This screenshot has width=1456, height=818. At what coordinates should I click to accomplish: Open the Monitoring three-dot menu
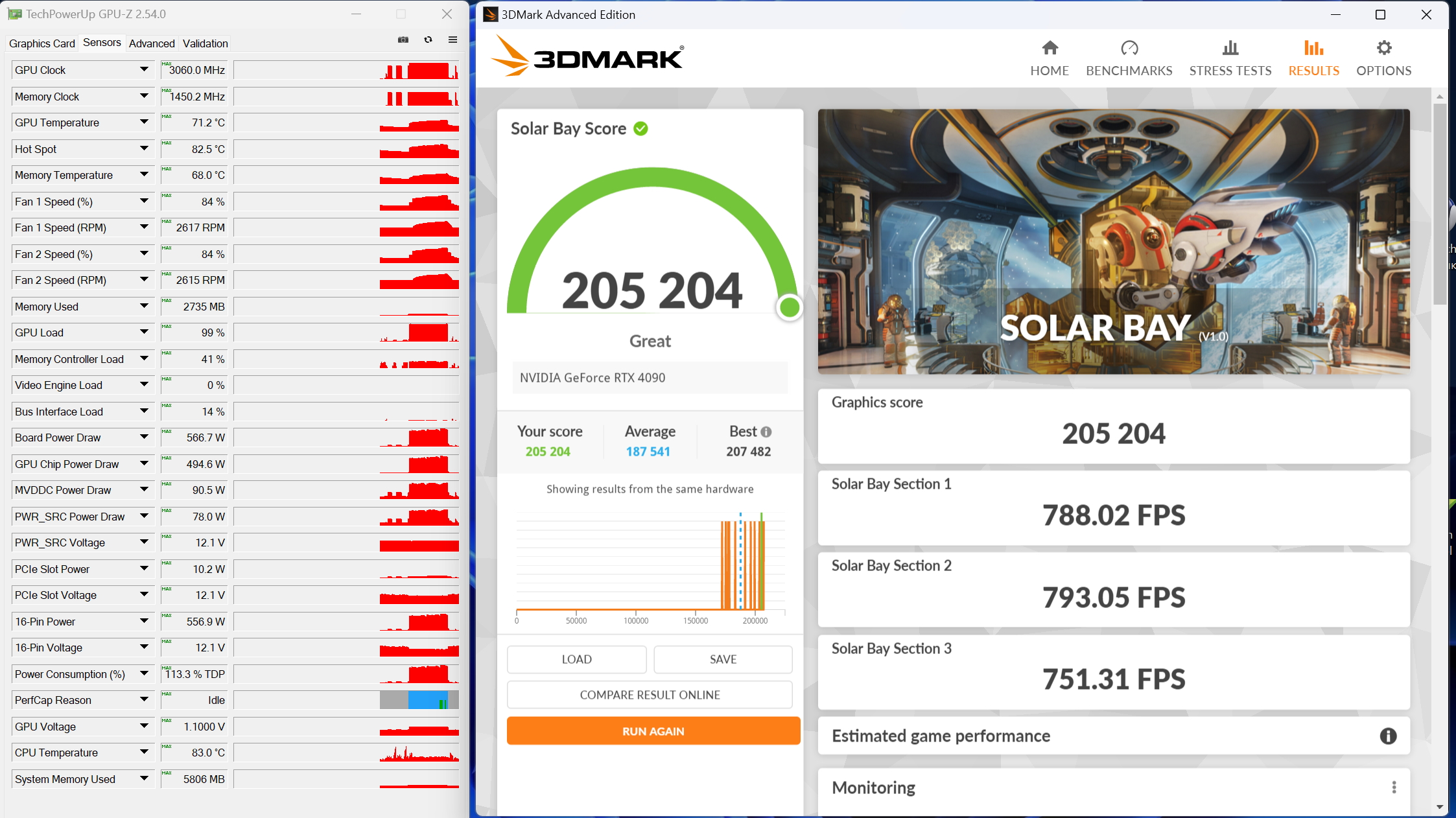(1394, 788)
